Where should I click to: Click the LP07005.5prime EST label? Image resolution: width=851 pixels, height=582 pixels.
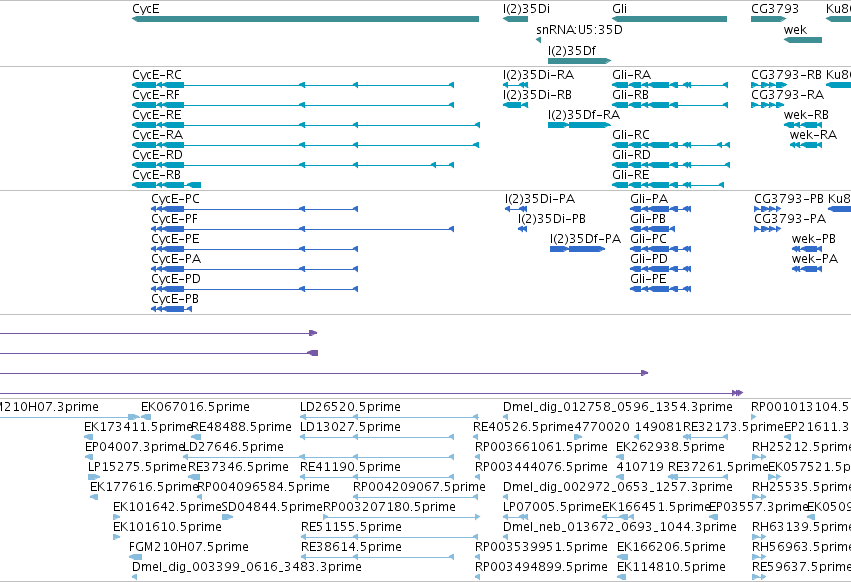click(x=552, y=507)
